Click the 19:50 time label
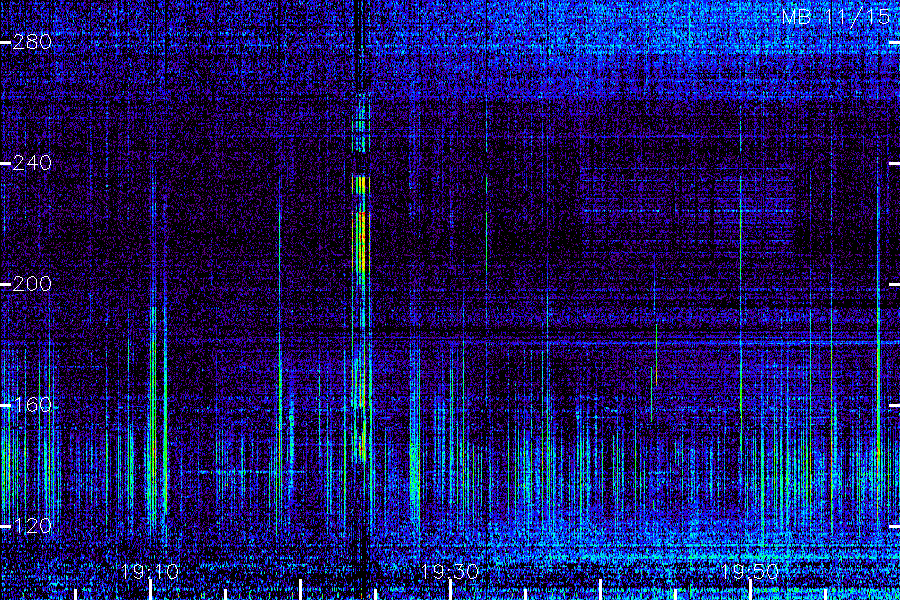 [750, 571]
